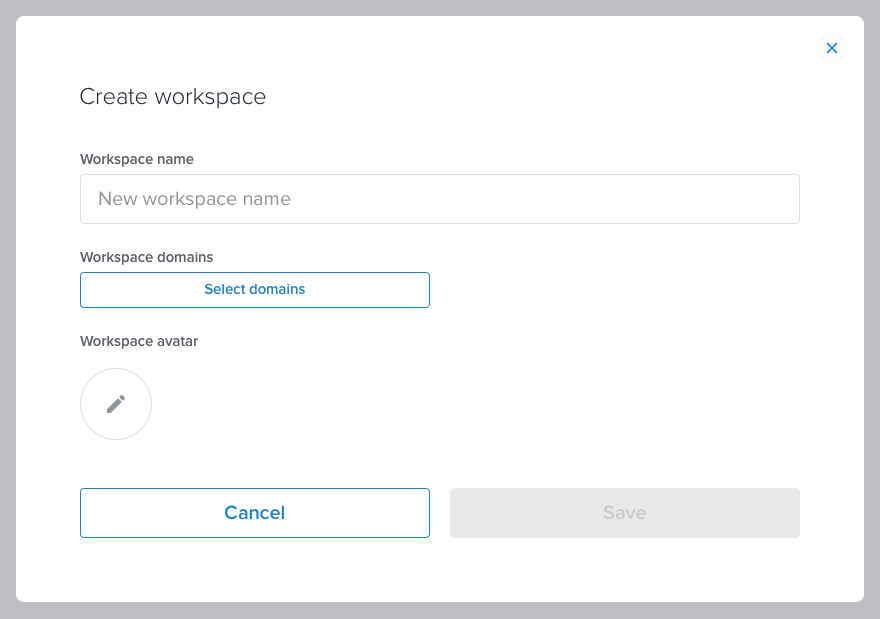Click the Workspace domains label
The height and width of the screenshot is (619, 880).
pyautogui.click(x=146, y=257)
